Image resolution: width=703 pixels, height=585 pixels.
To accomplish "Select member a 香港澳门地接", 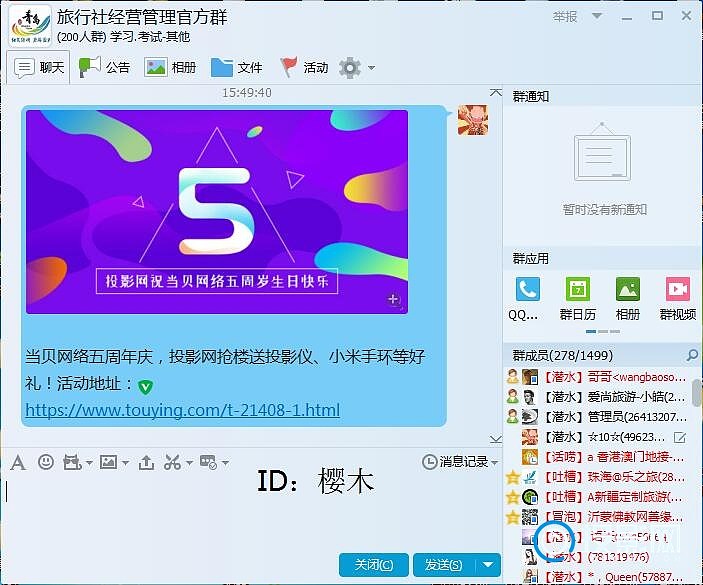I will point(601,457).
